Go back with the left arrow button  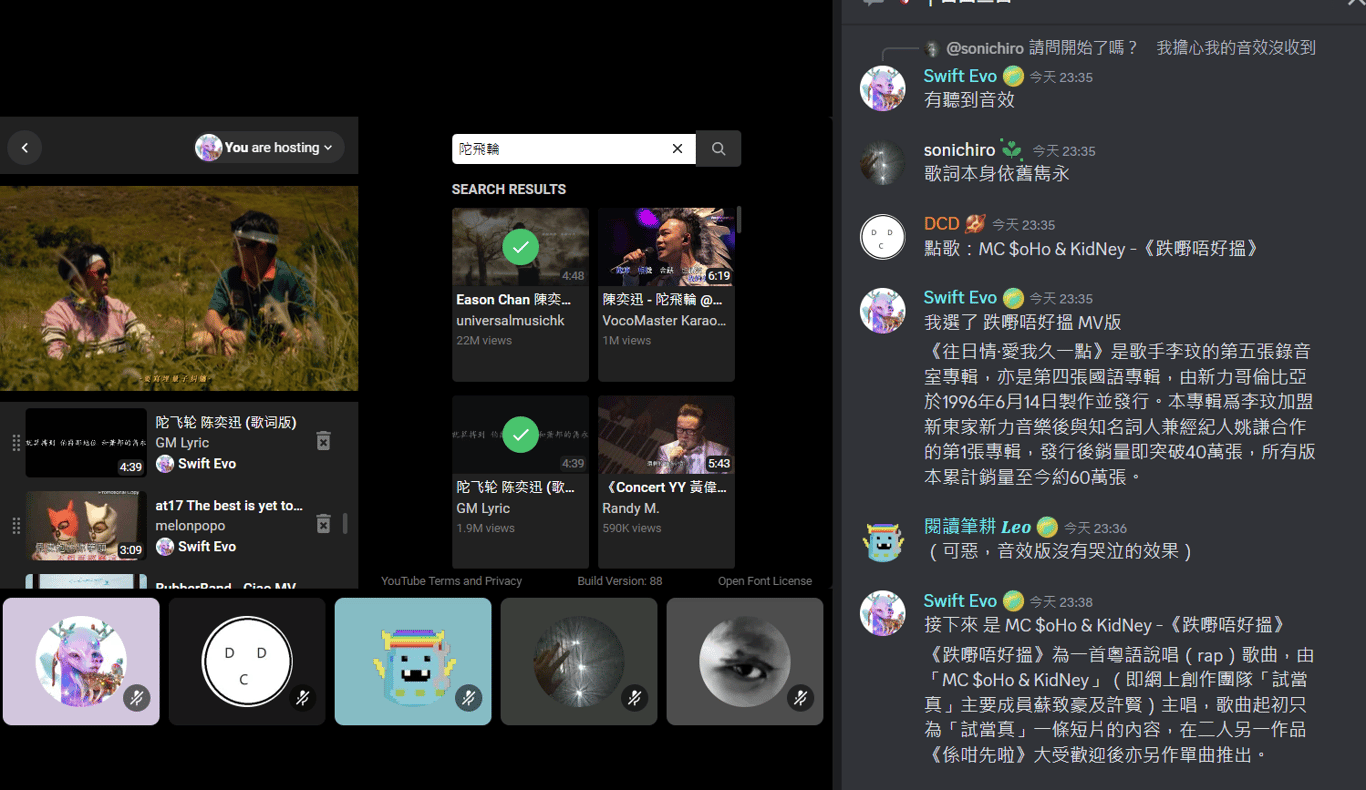point(25,148)
